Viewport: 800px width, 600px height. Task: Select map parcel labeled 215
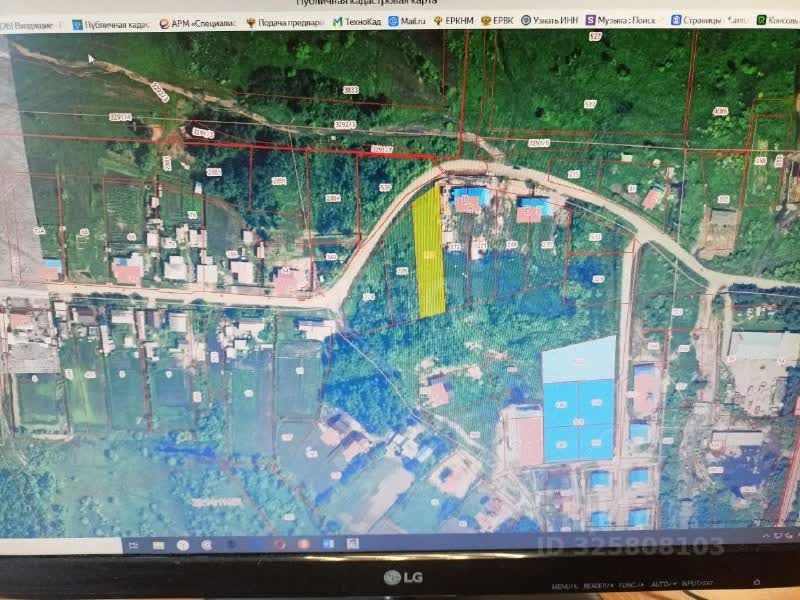coord(574,174)
